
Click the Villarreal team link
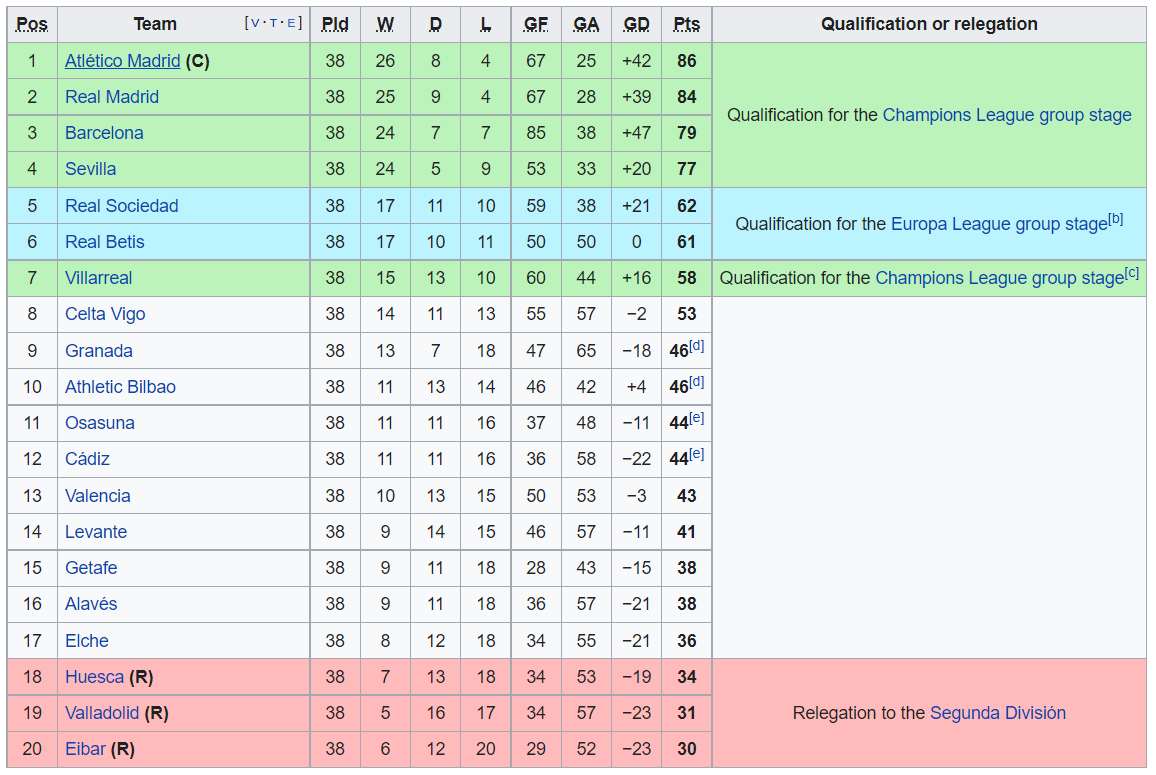(98, 278)
